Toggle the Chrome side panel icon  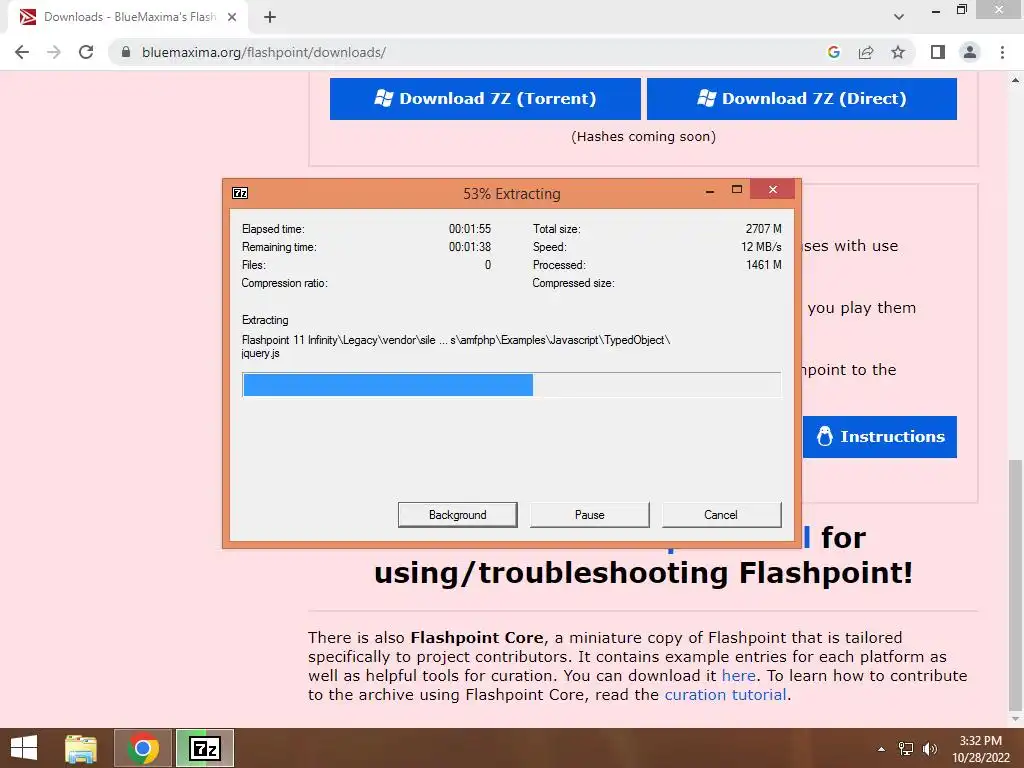(x=938, y=52)
